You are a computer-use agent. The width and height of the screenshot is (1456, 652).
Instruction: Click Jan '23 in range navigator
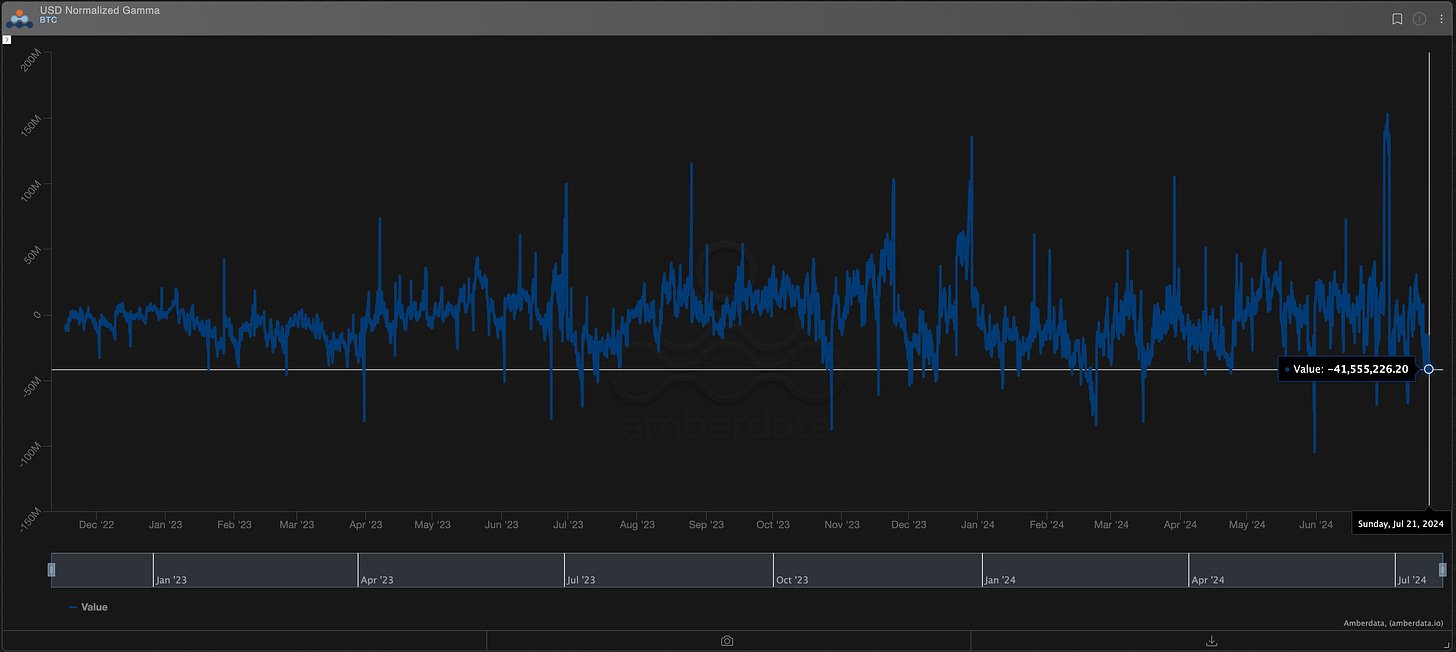[x=170, y=580]
